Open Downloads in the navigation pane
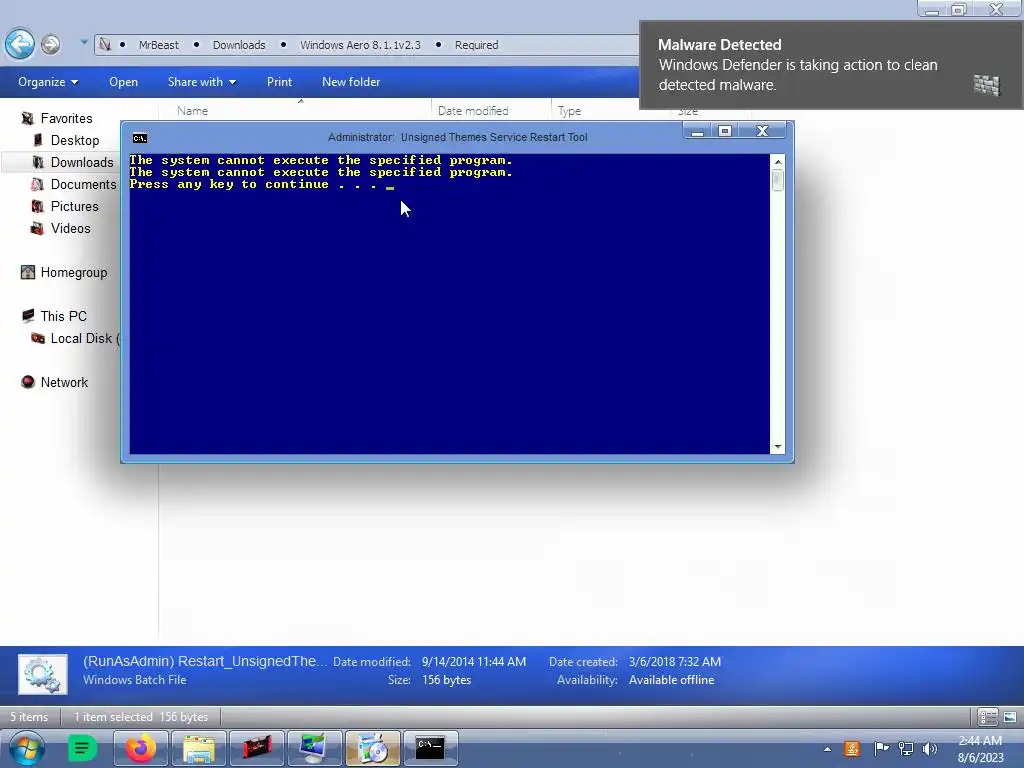This screenshot has width=1024, height=768. point(82,162)
